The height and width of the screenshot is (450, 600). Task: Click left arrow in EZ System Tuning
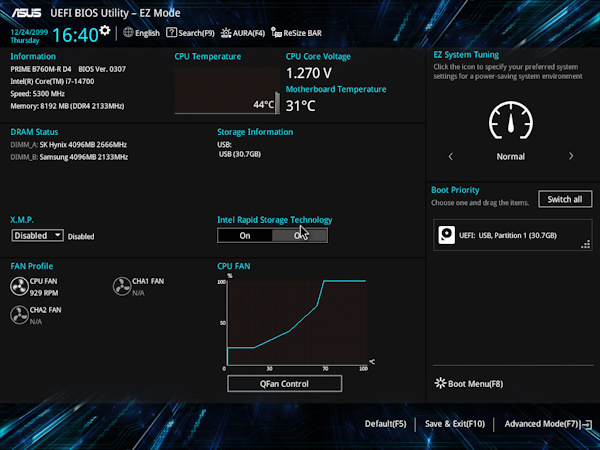point(450,157)
